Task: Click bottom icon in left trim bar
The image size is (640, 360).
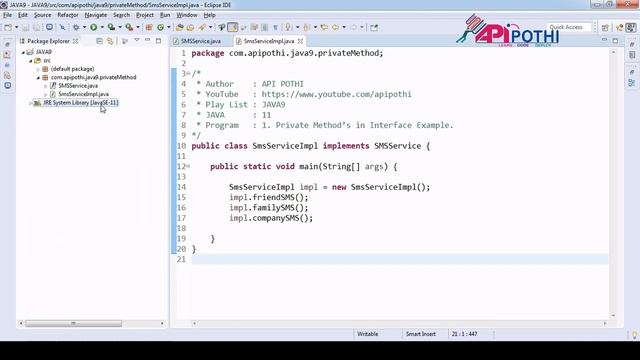Action: 8,85
